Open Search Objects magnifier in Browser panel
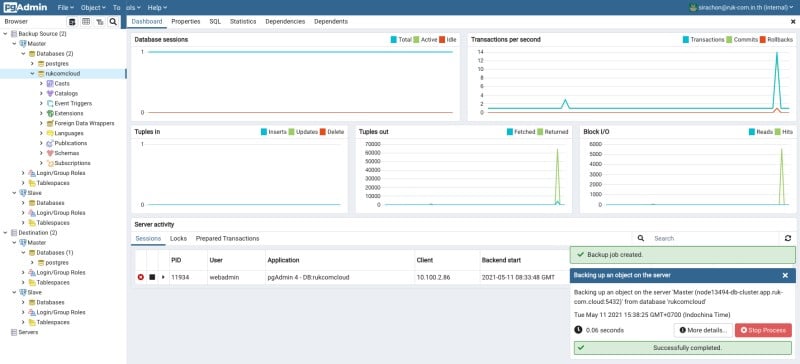Image resolution: width=800 pixels, height=364 pixels. pyautogui.click(x=113, y=21)
